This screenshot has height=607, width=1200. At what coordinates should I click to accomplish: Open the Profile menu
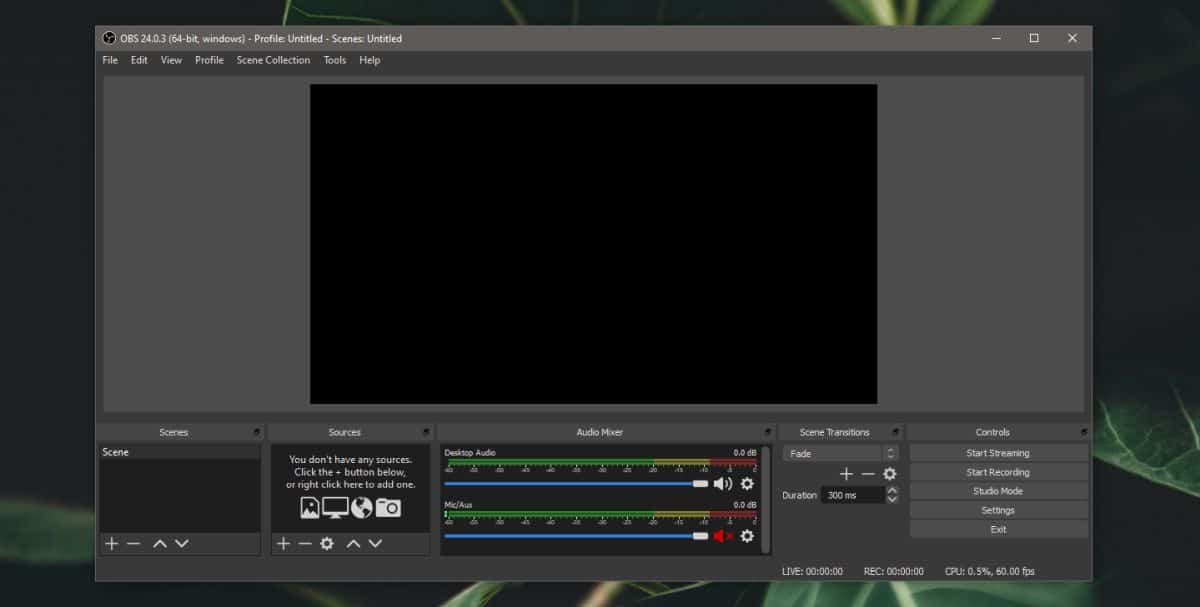coord(209,60)
